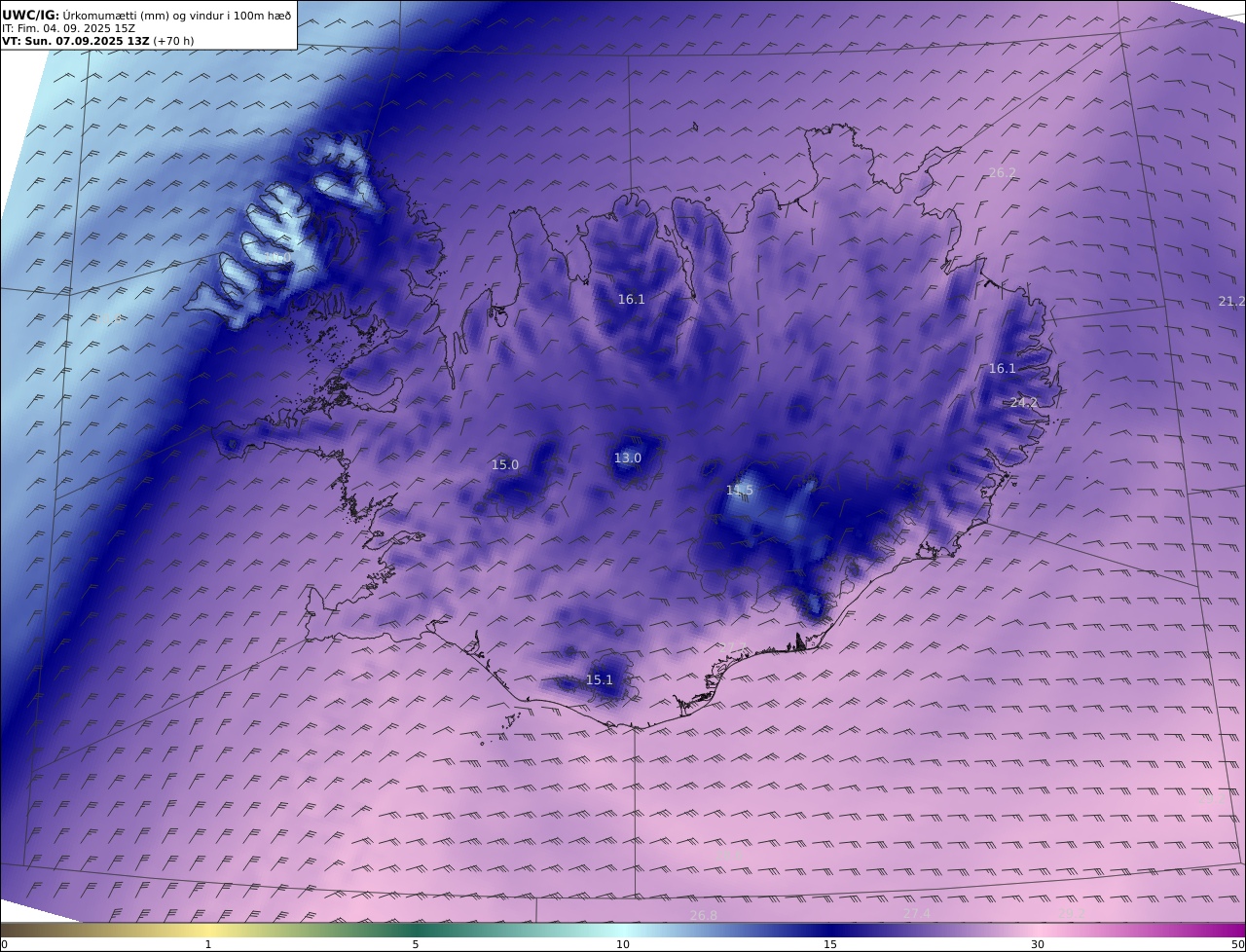Click the colorbar tick label "10"

pos(623,944)
